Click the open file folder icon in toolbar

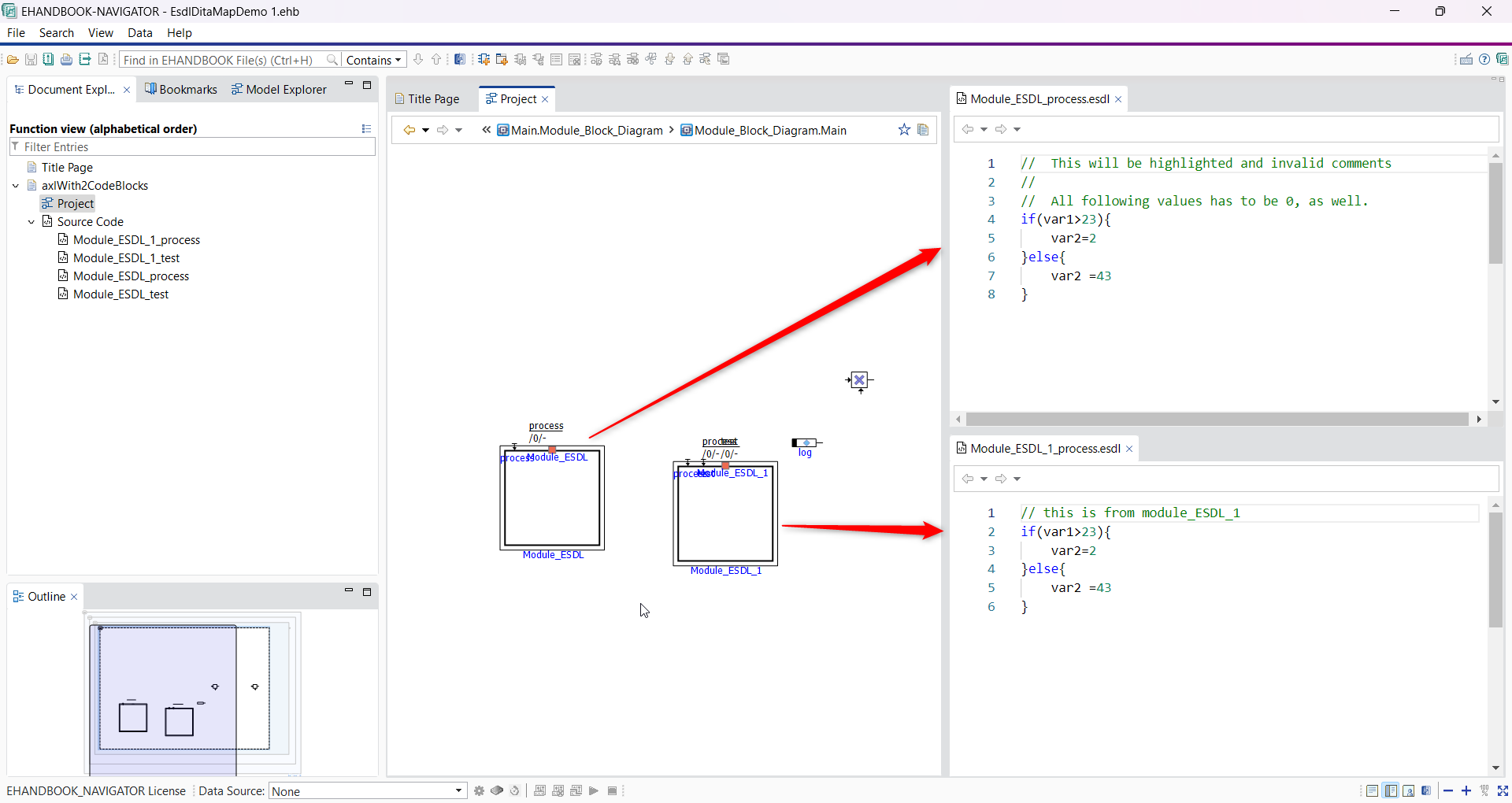tap(13, 60)
